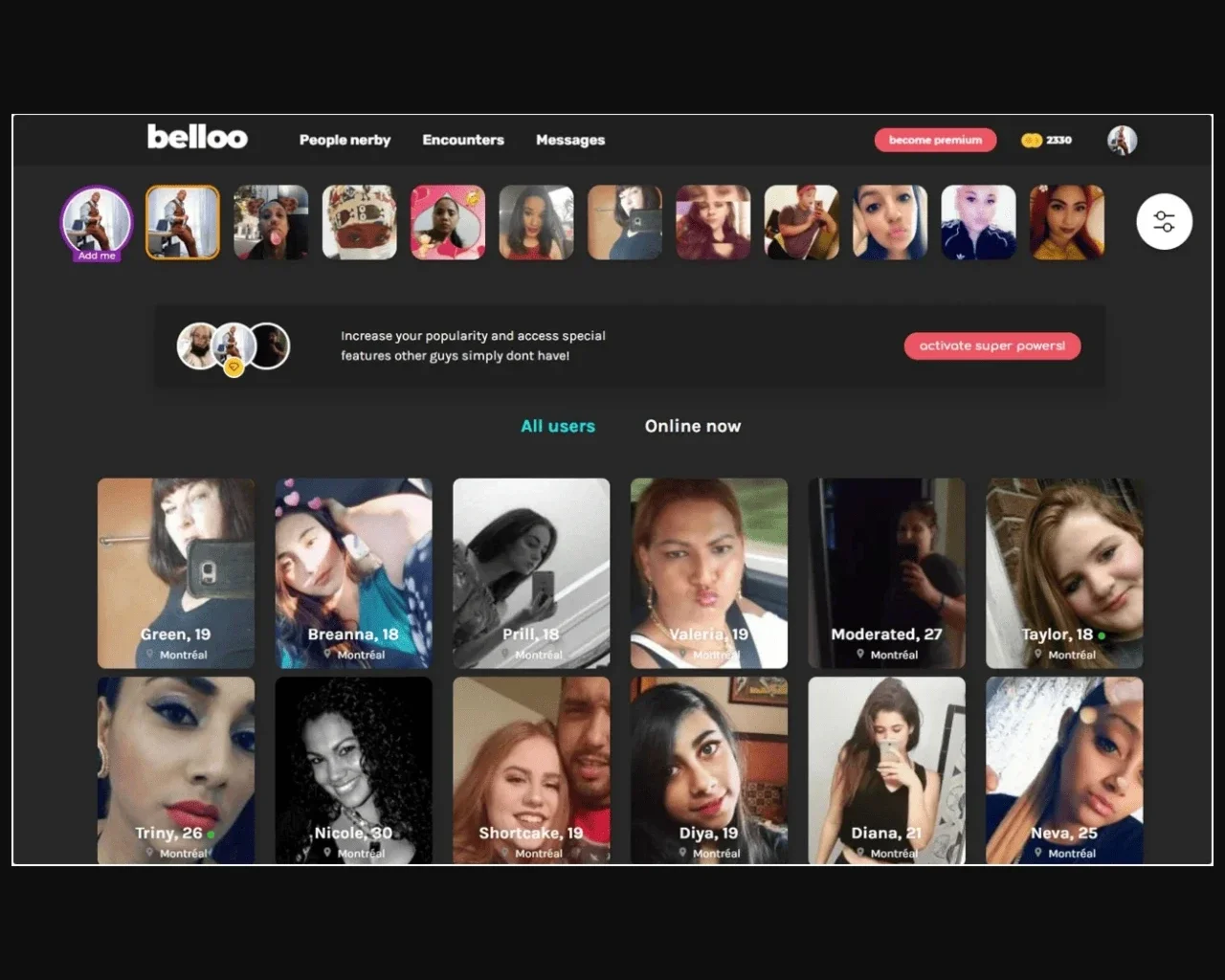Image resolution: width=1225 pixels, height=980 pixels.
Task: Open Moderated, 27 profile card
Action: tap(887, 573)
